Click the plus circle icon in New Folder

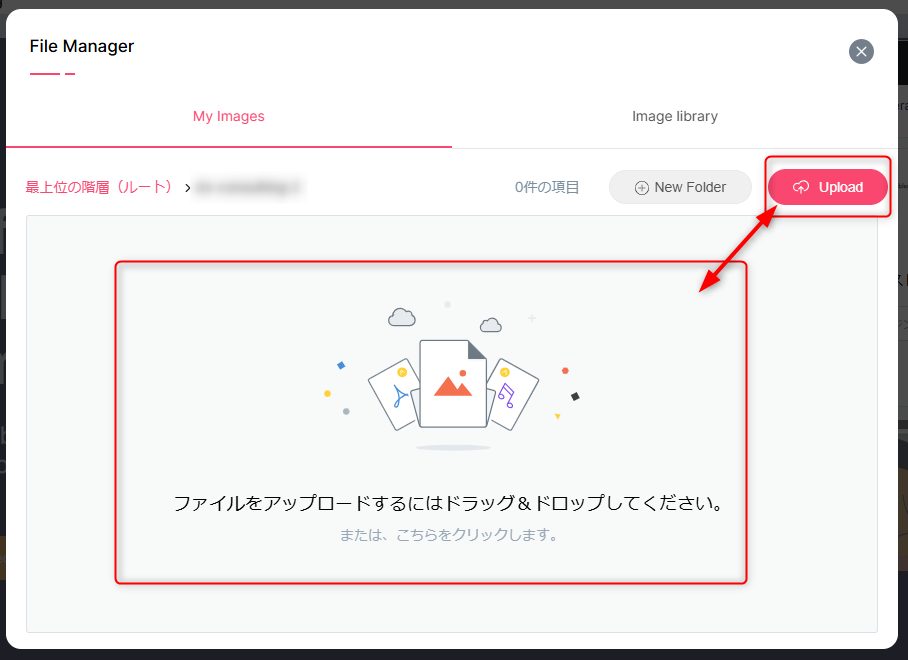[642, 188]
